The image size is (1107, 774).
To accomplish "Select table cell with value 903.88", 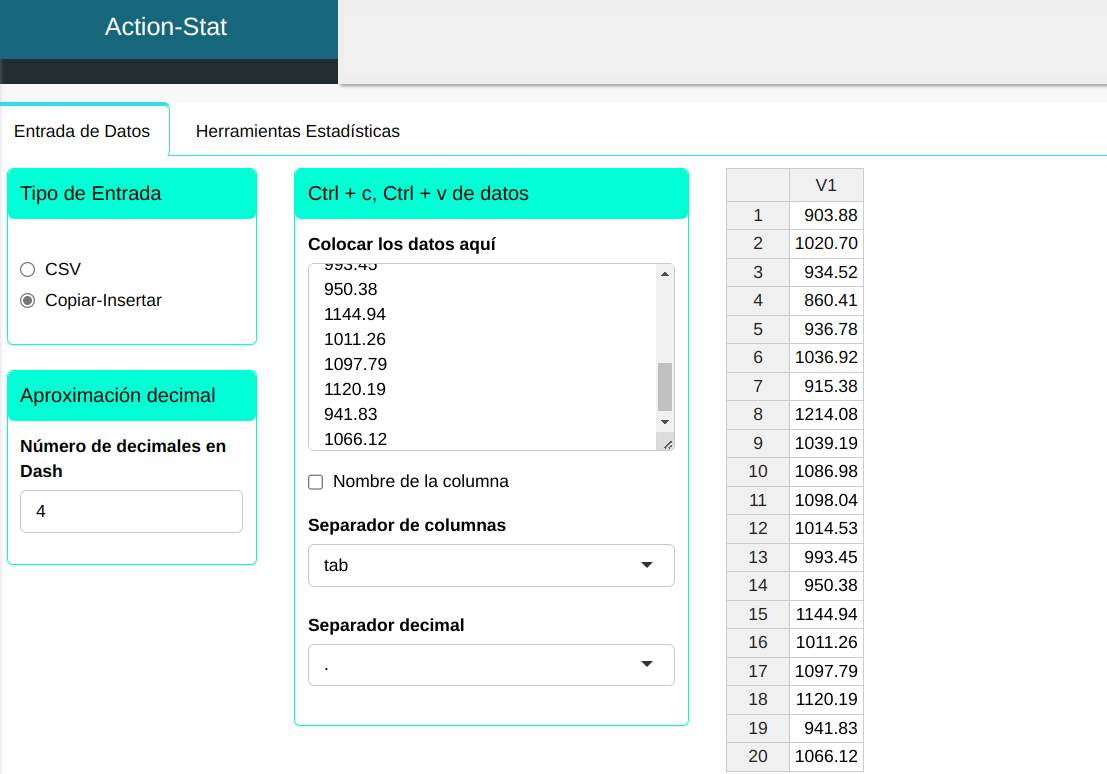I will coord(825,215).
